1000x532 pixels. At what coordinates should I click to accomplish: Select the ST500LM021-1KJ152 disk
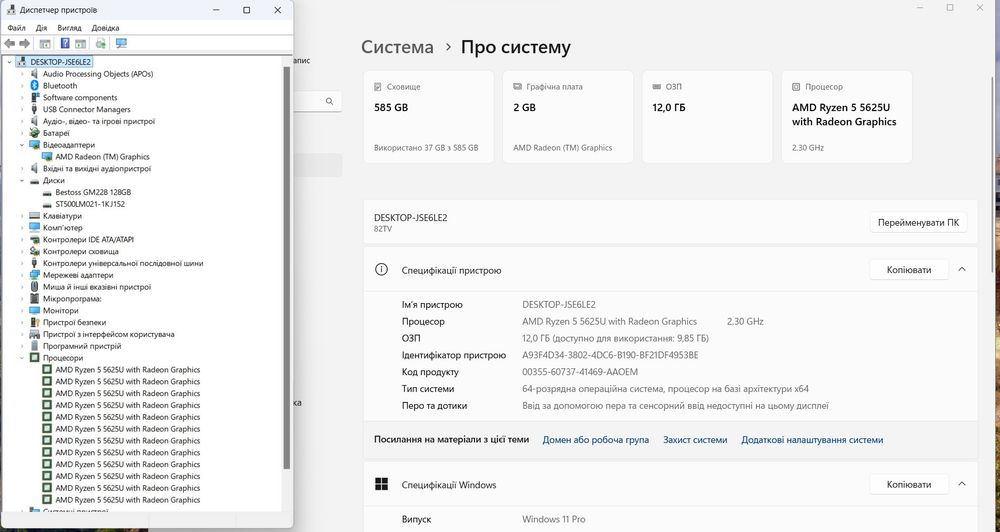coord(90,204)
